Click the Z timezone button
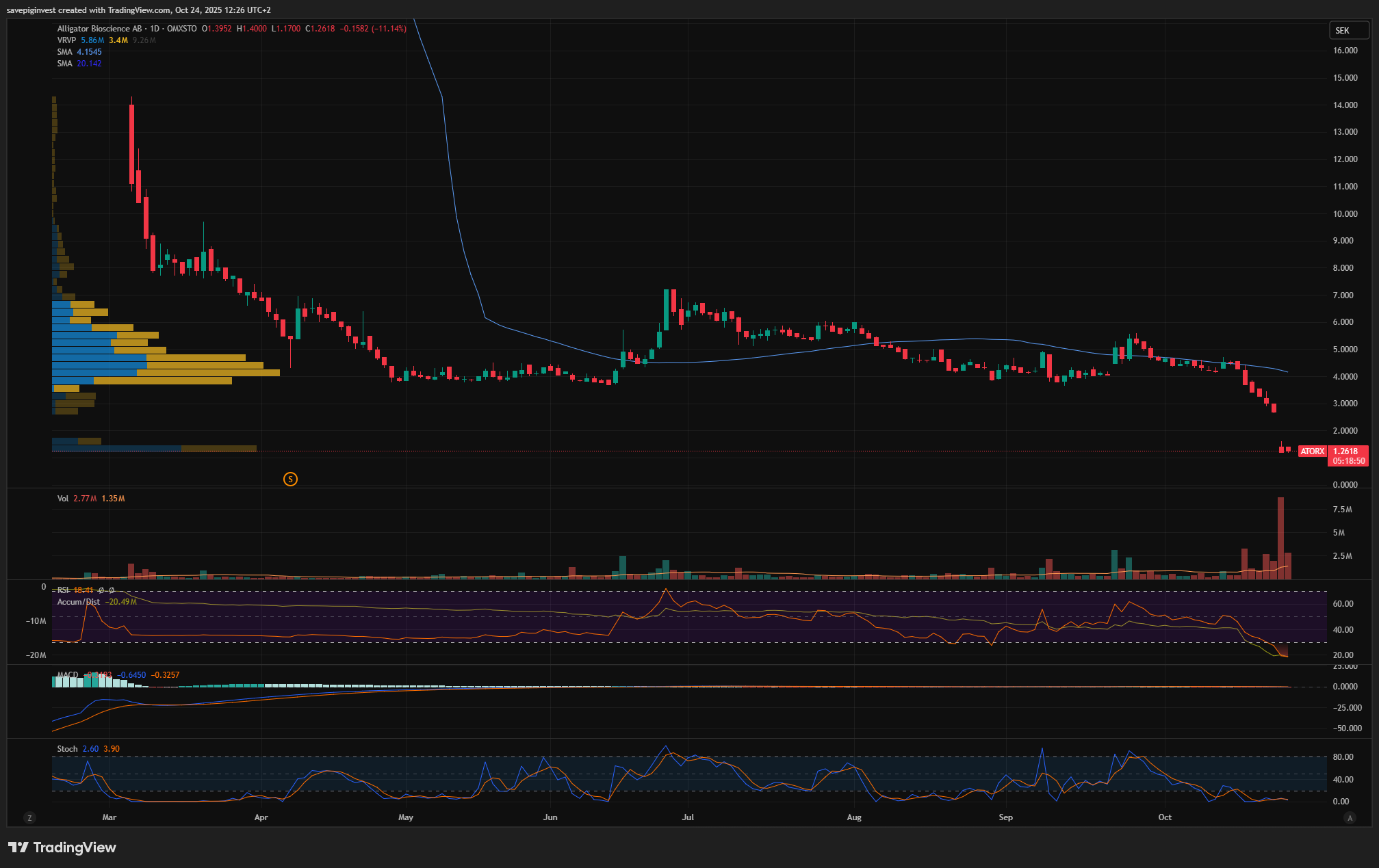 point(29,817)
